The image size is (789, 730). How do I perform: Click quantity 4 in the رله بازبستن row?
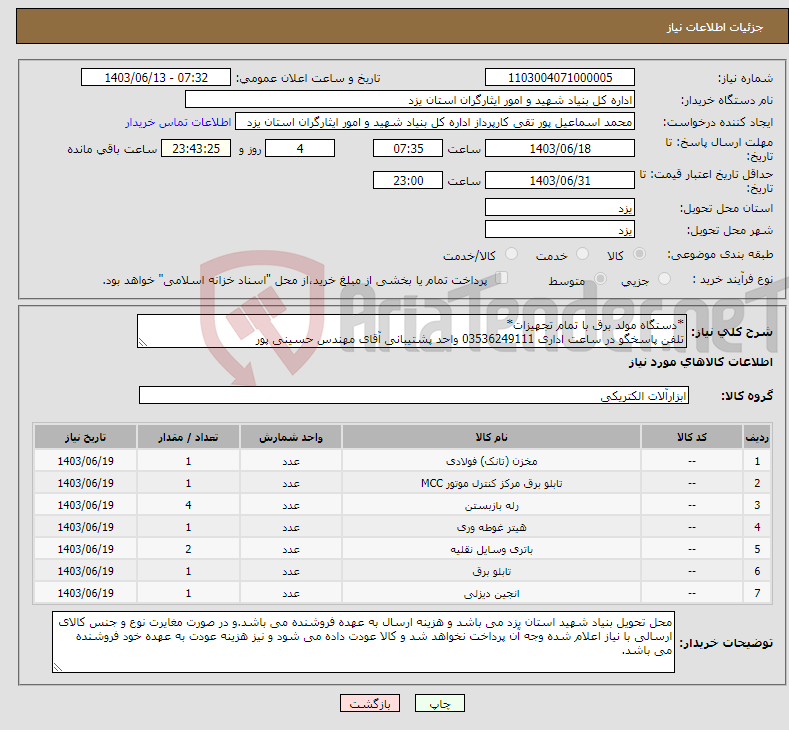click(188, 505)
